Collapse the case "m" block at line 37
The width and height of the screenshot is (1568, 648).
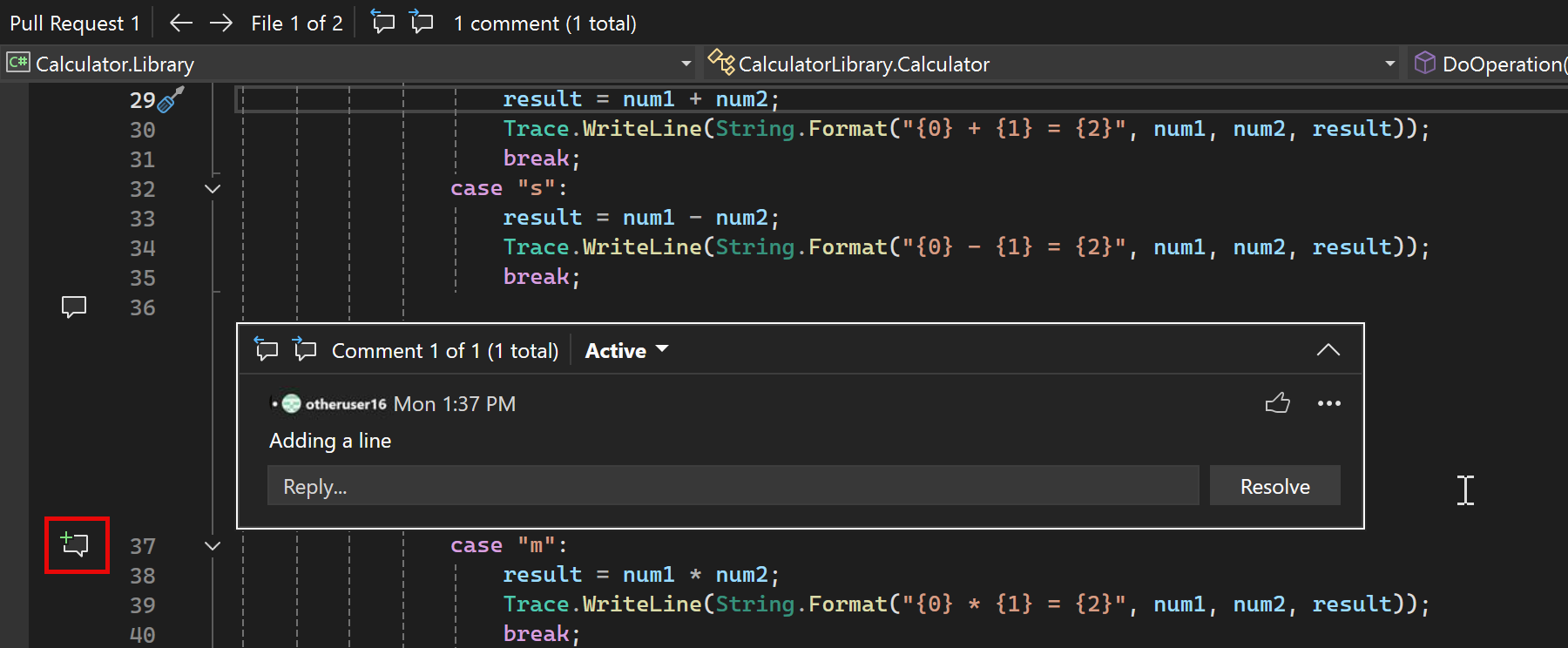point(213,546)
